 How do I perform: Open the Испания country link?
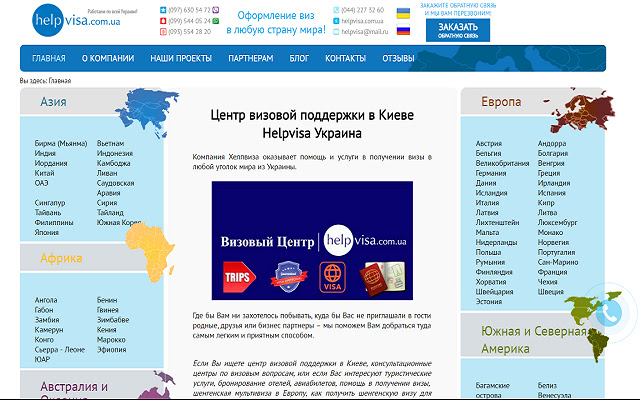tap(551, 193)
